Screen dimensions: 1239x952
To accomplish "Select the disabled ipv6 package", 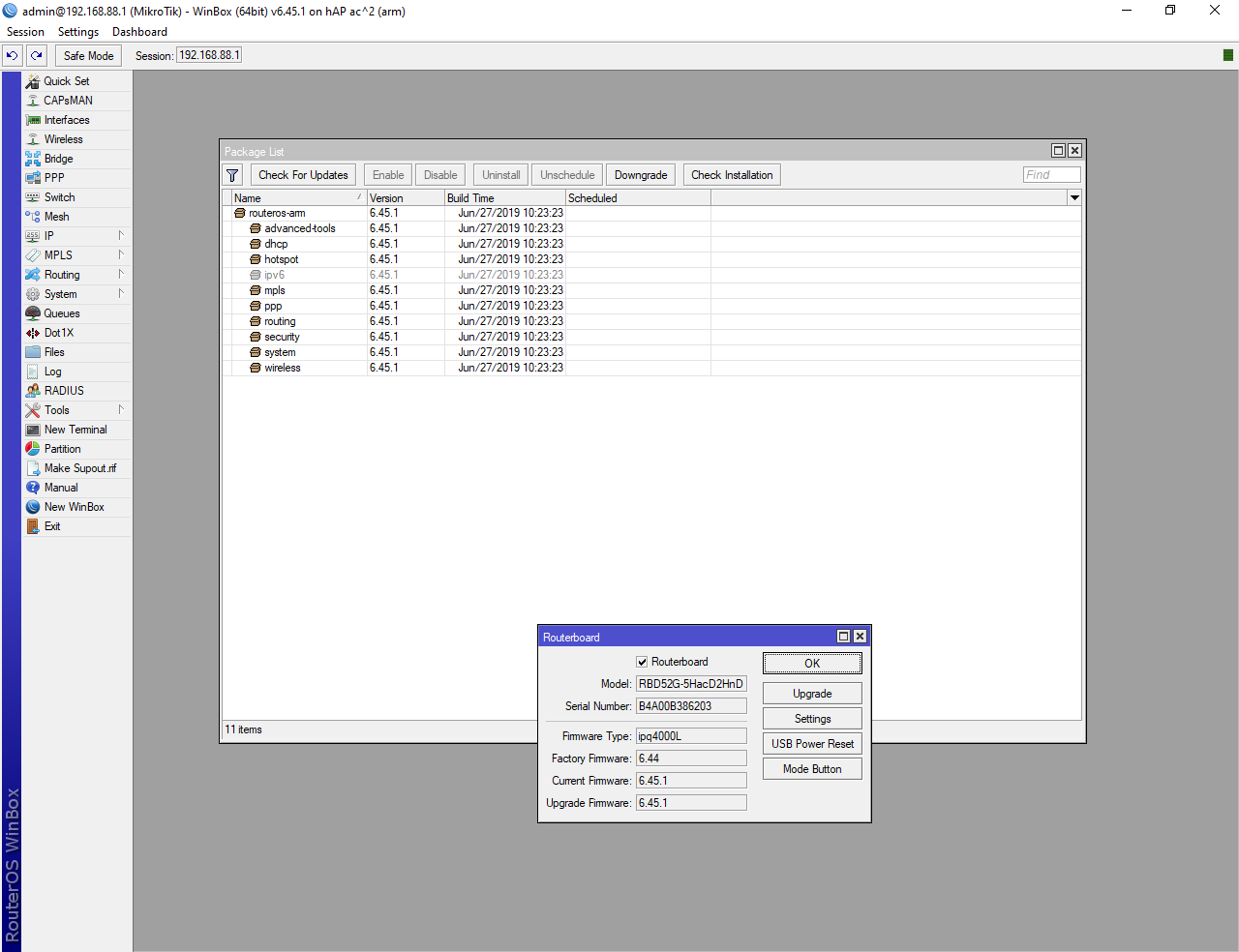I will coord(651,275).
